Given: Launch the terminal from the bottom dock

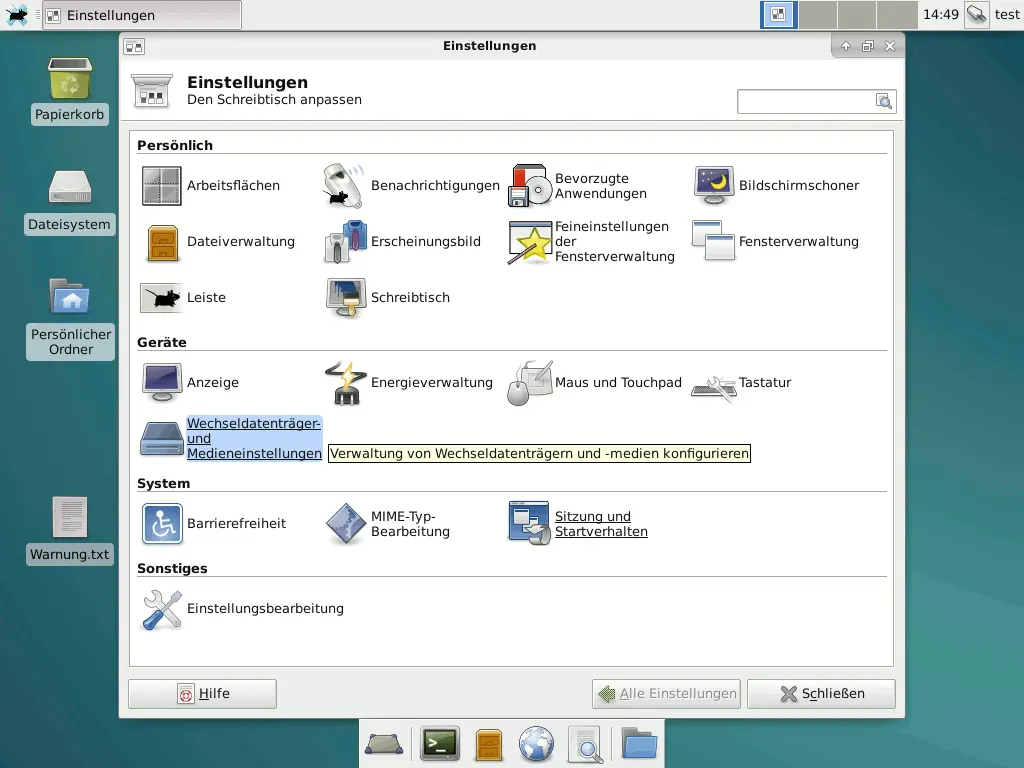Looking at the screenshot, I should (x=439, y=744).
